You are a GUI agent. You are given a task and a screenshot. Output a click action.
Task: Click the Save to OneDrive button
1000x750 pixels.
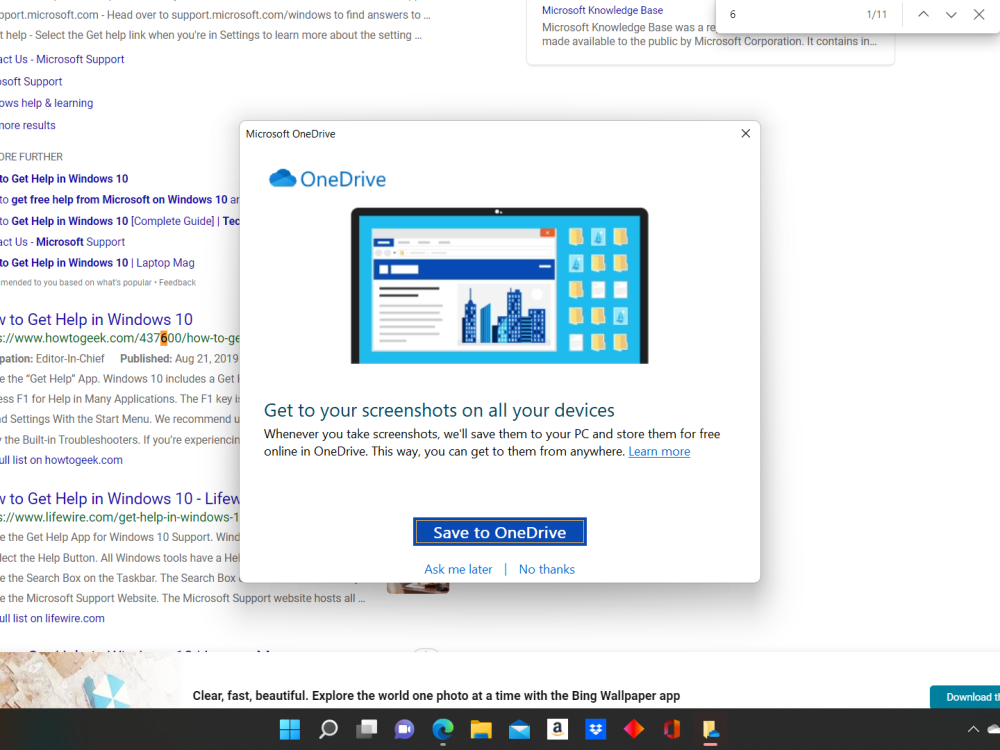(499, 532)
